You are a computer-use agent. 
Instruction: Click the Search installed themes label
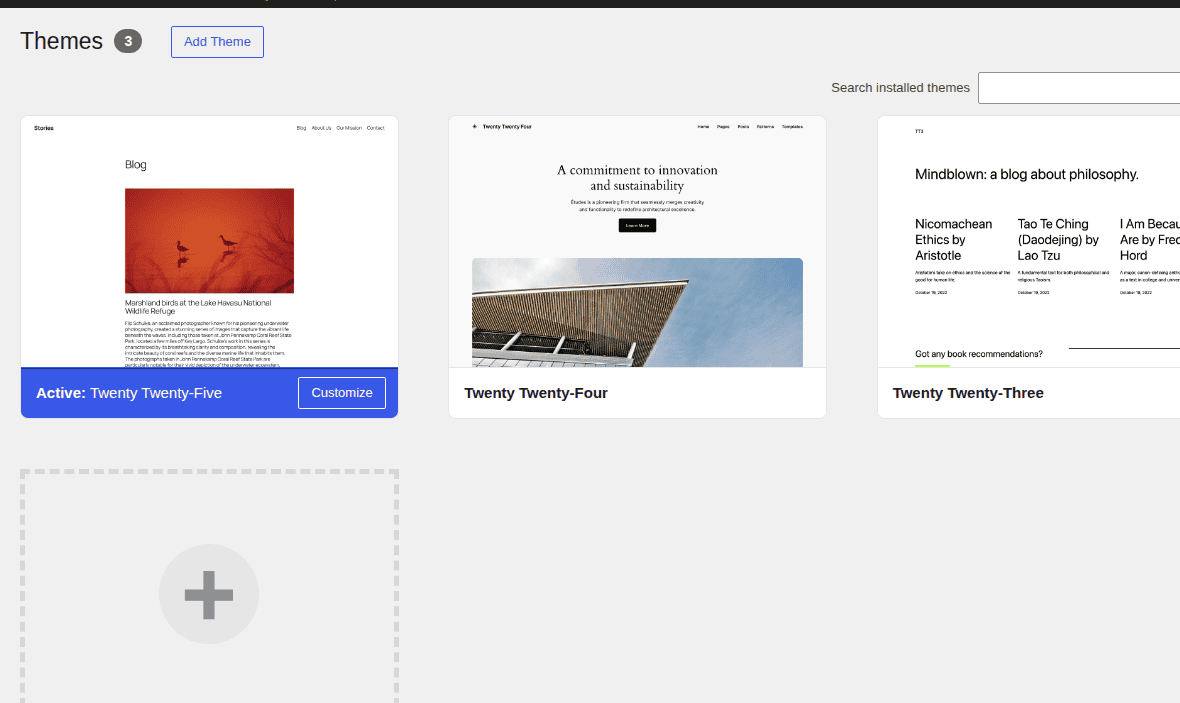pos(900,88)
